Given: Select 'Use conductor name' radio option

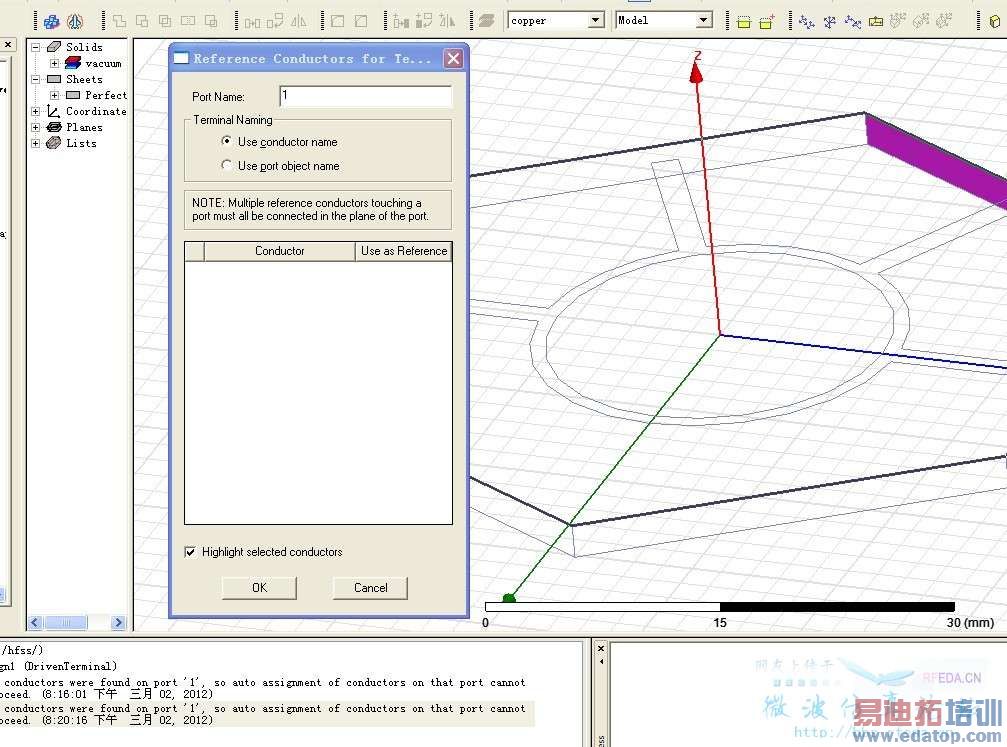Looking at the screenshot, I should pos(227,142).
